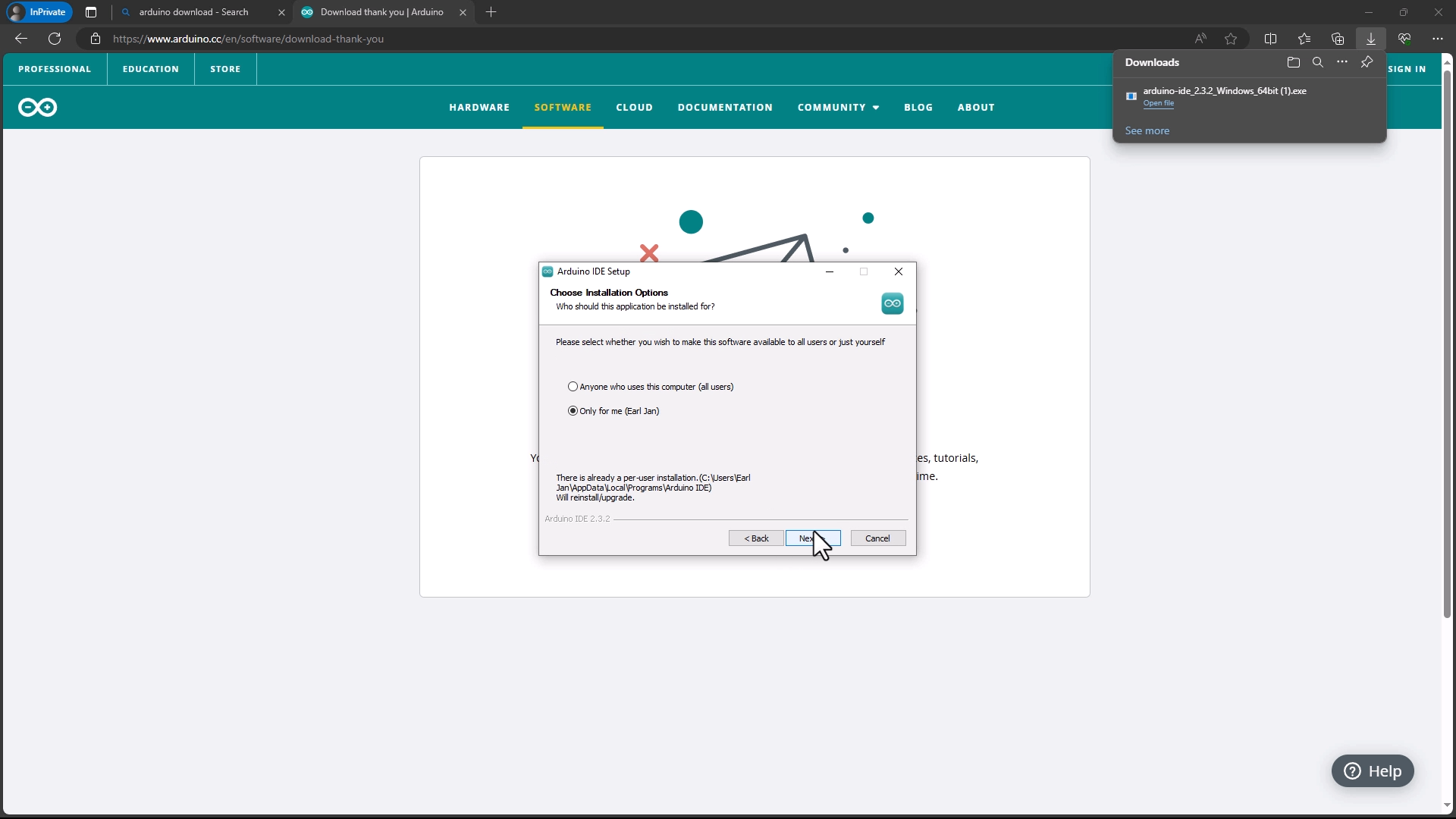Open the Cloud nav item
Screen dimensions: 1456x819
(634, 108)
